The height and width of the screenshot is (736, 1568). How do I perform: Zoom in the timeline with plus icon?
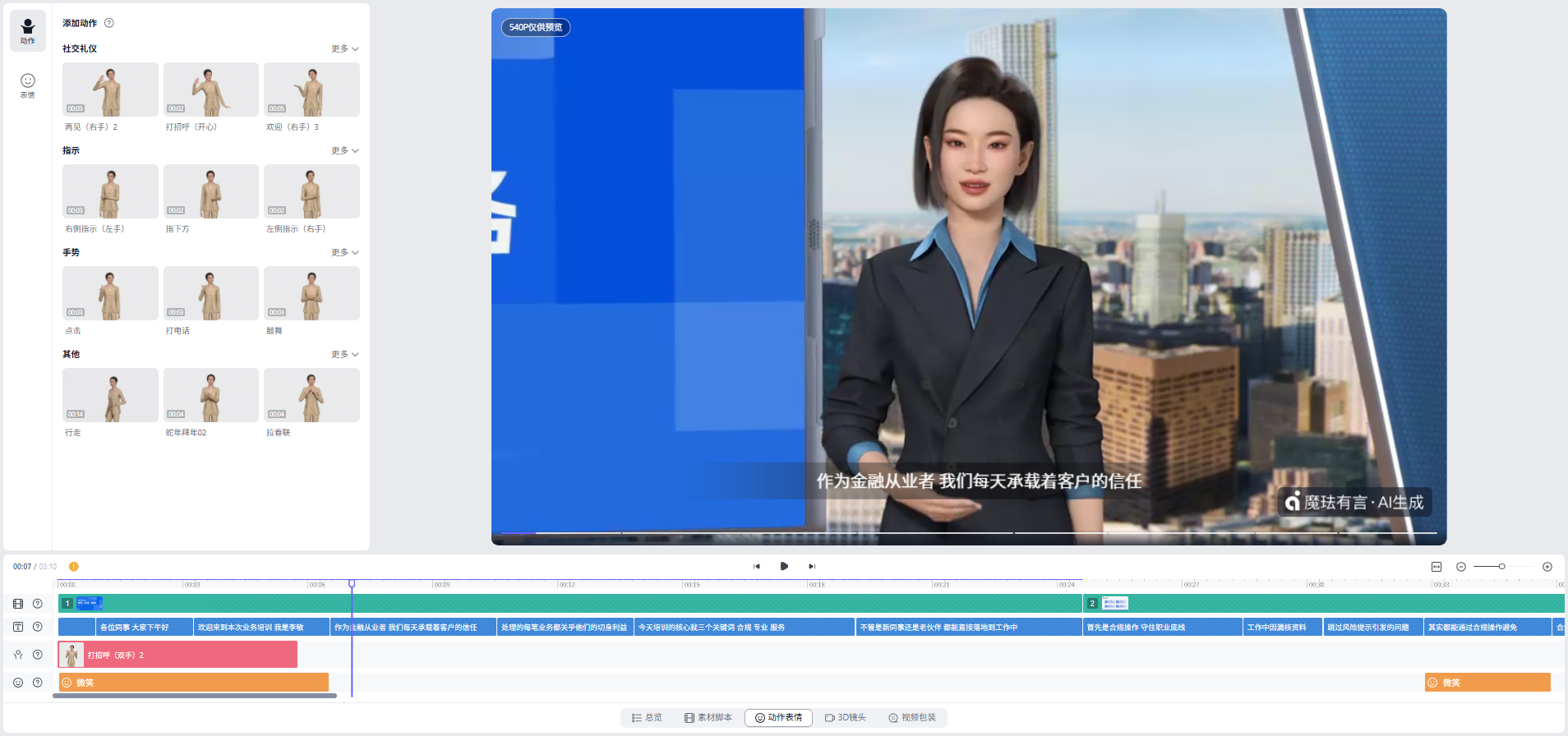click(x=1547, y=567)
